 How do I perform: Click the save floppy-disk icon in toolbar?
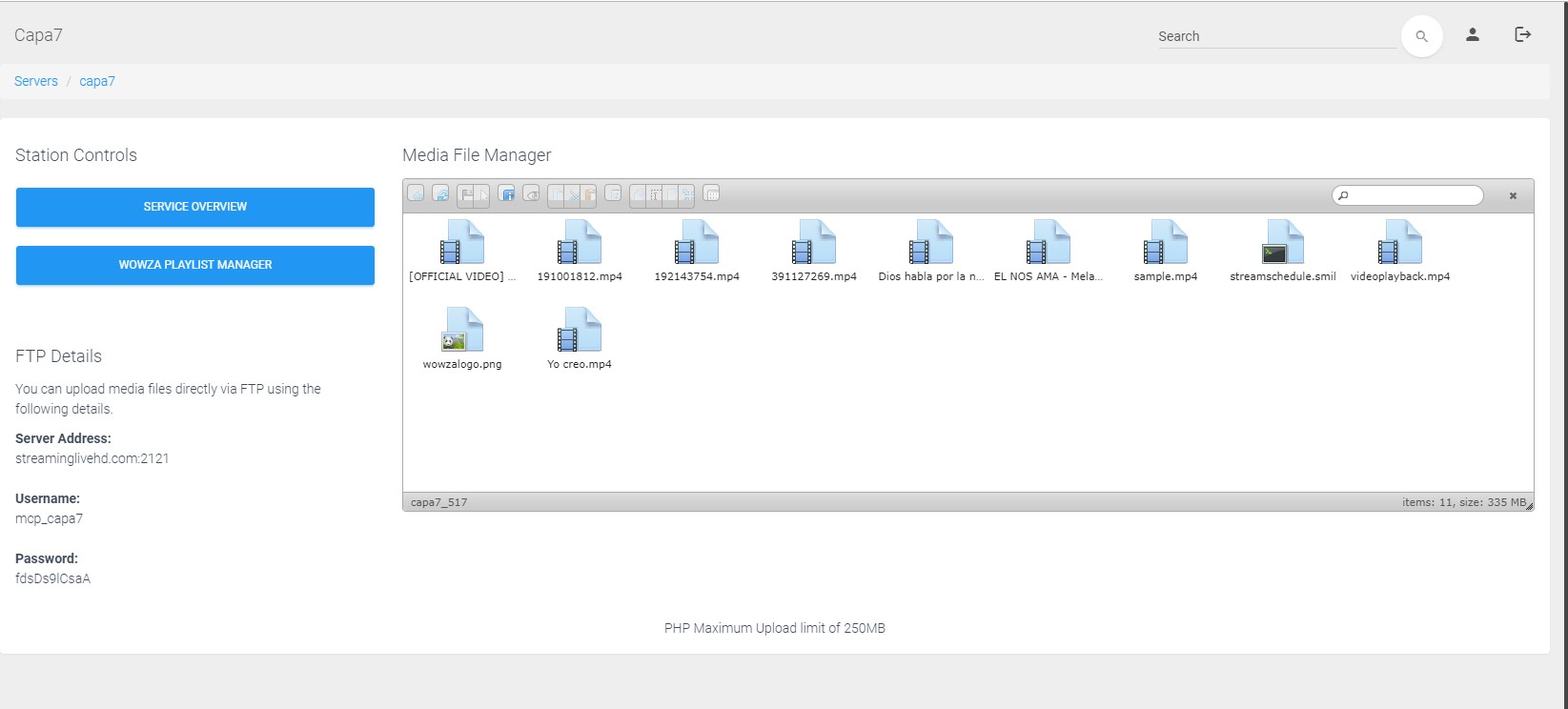pos(467,195)
